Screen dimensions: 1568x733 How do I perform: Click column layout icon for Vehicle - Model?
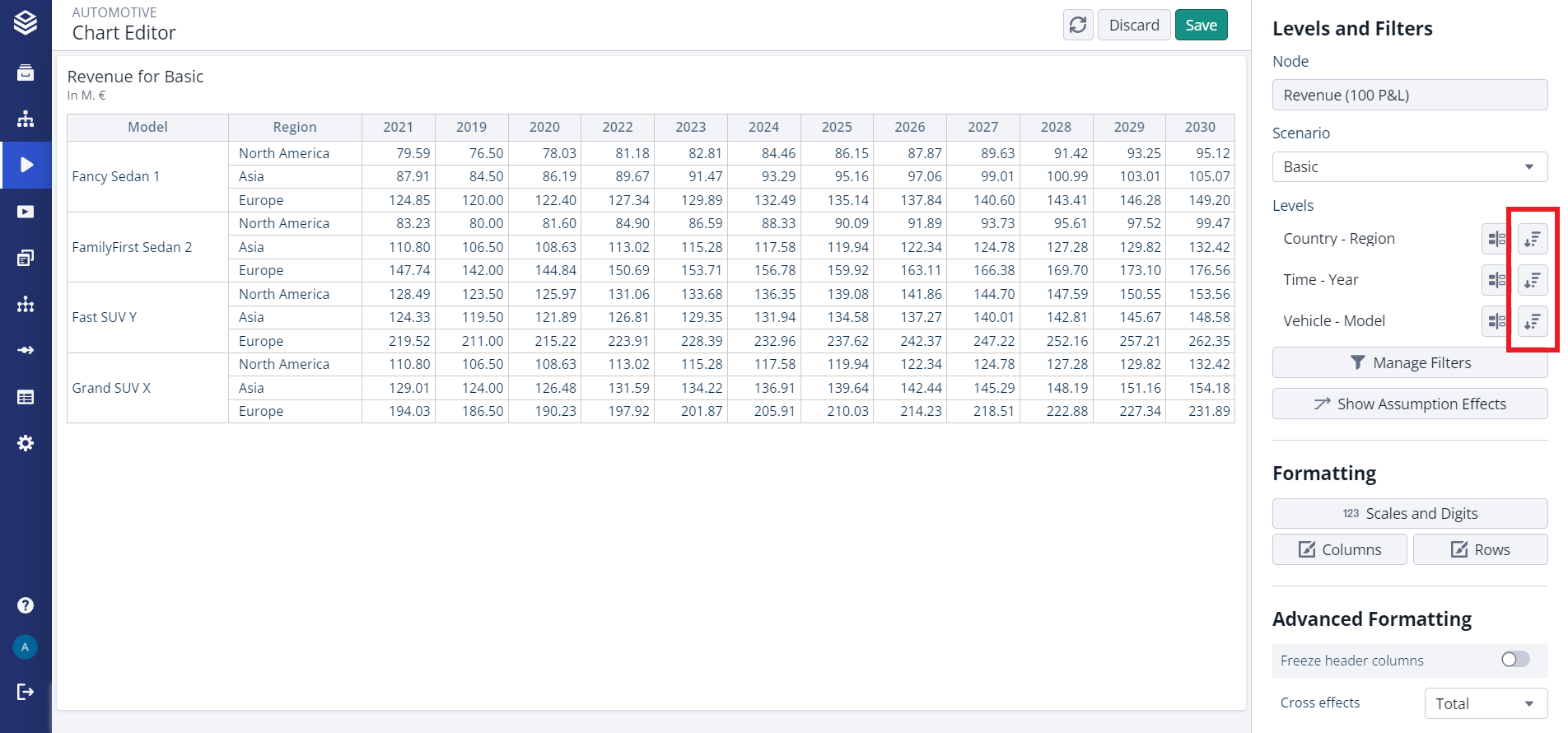point(1496,321)
